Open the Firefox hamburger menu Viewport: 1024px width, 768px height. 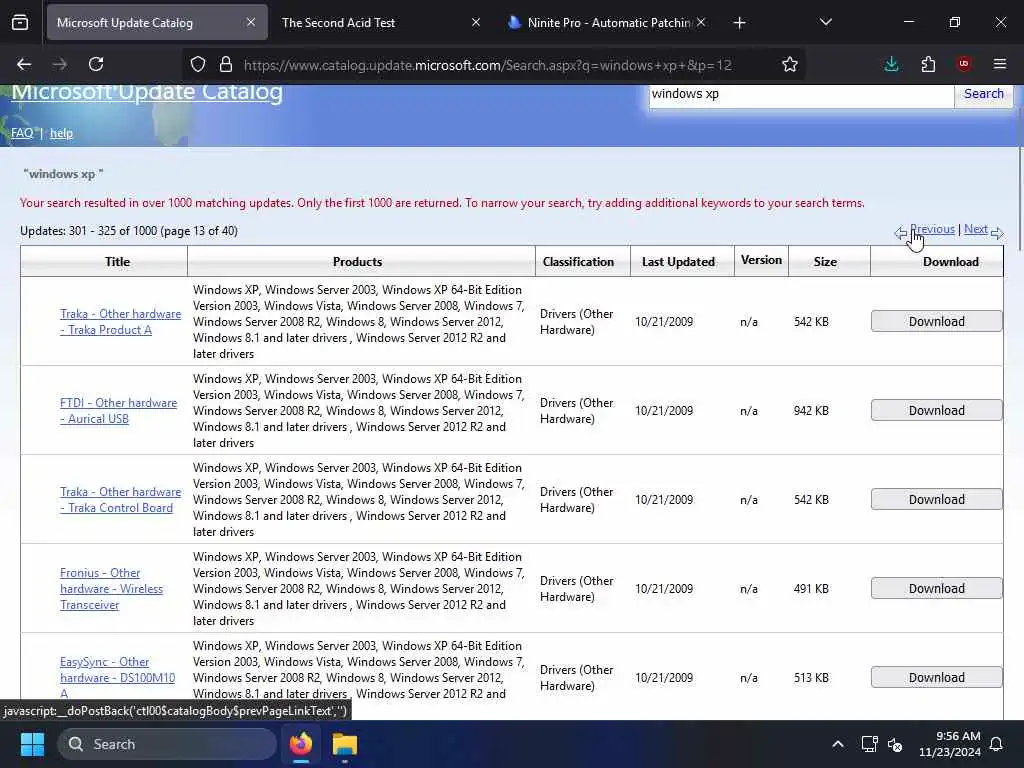(x=1000, y=64)
